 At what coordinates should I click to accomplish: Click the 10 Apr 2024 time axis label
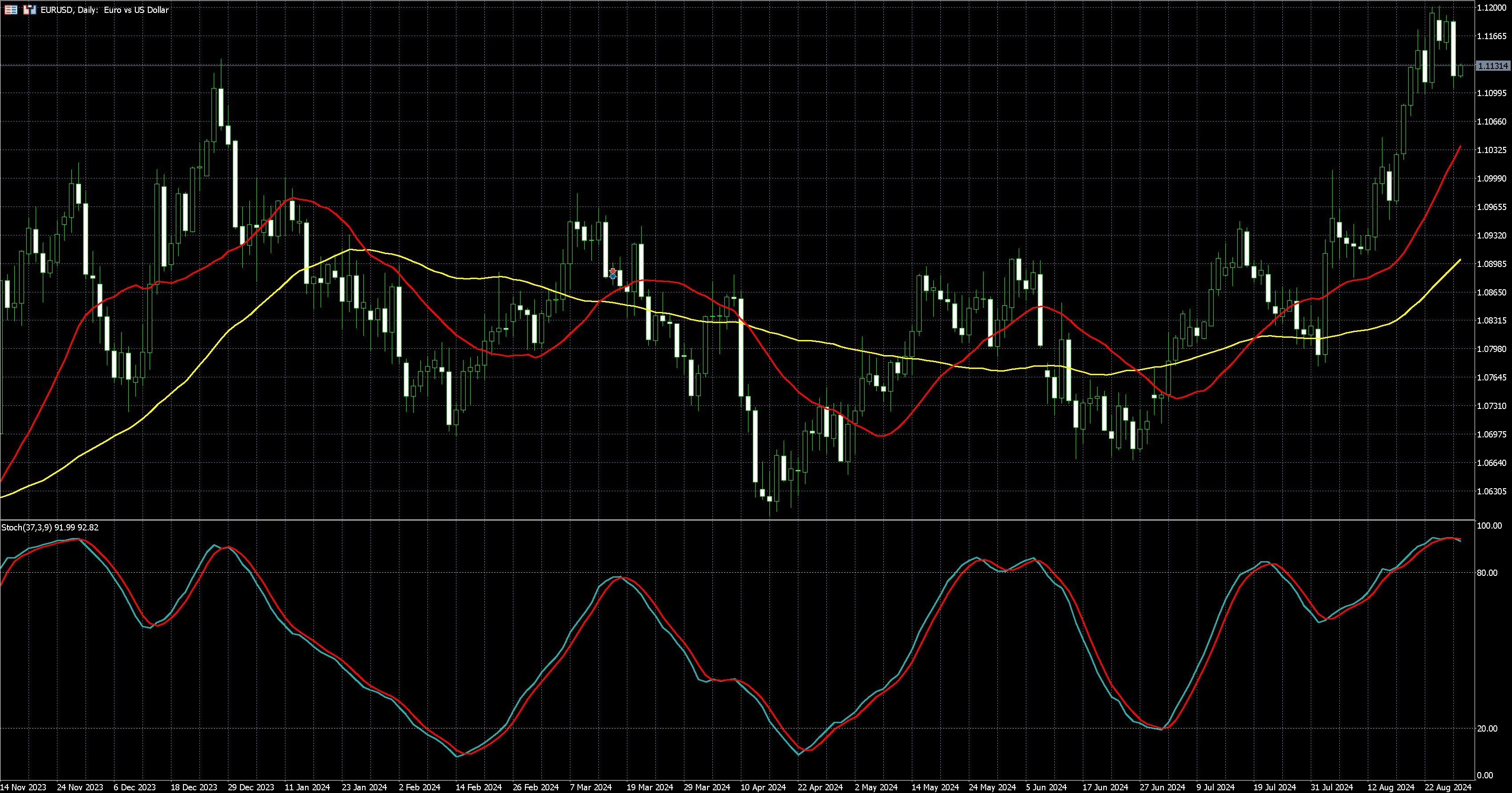[x=763, y=787]
